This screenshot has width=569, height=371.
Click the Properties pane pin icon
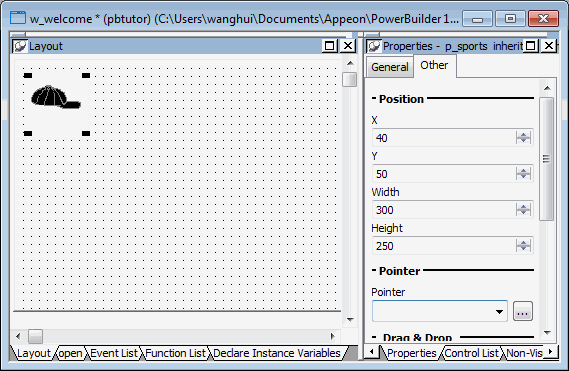373,46
